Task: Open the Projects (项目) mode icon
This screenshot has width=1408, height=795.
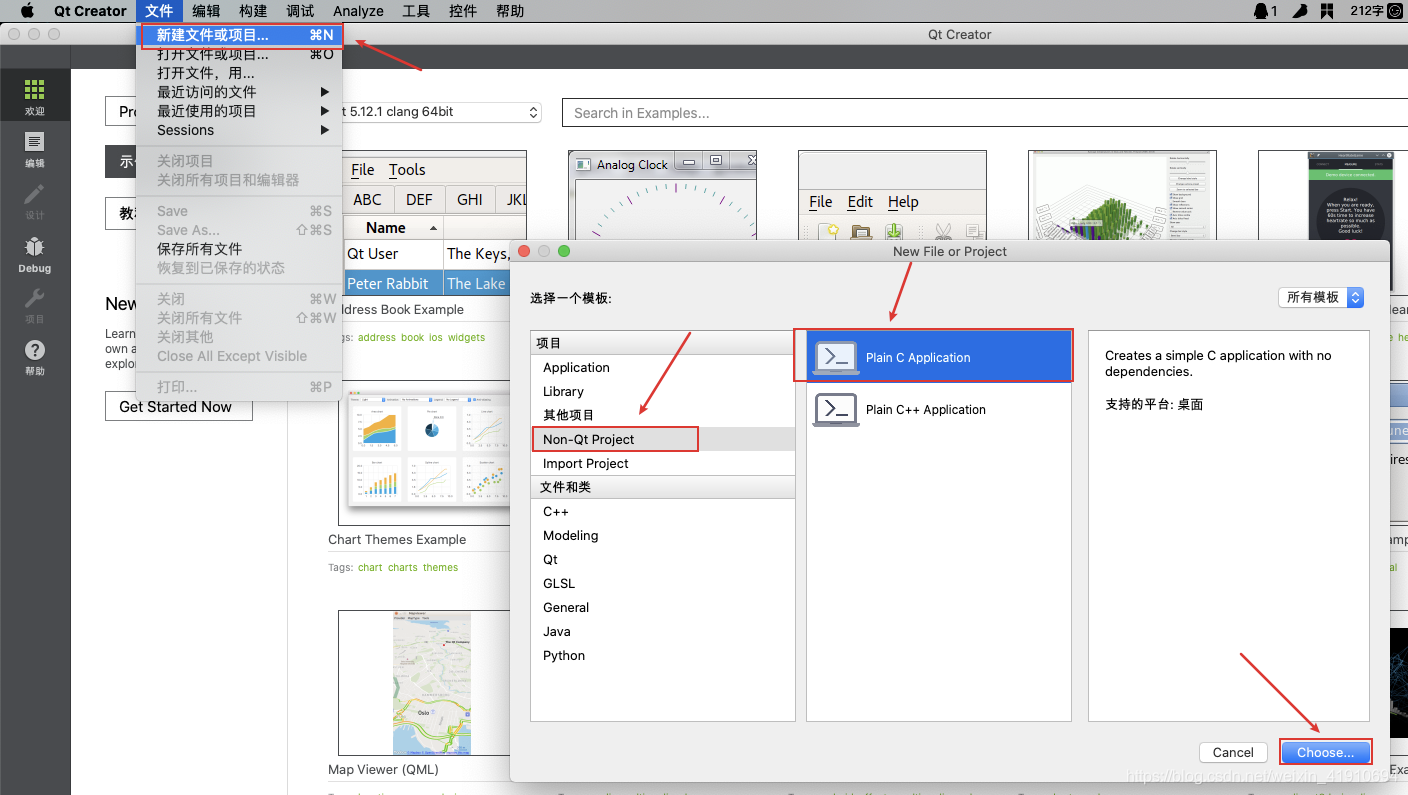Action: pyautogui.click(x=35, y=306)
